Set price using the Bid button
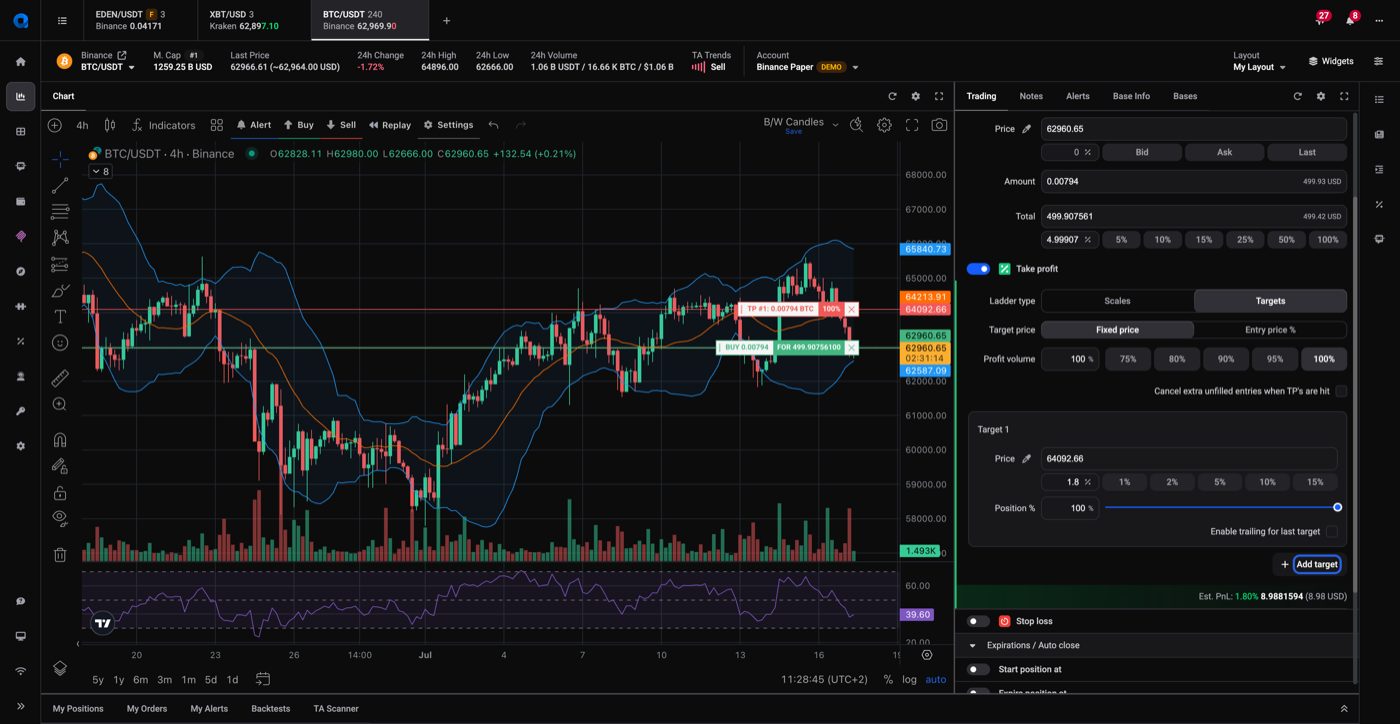The width and height of the screenshot is (1400, 724). click(x=1141, y=153)
